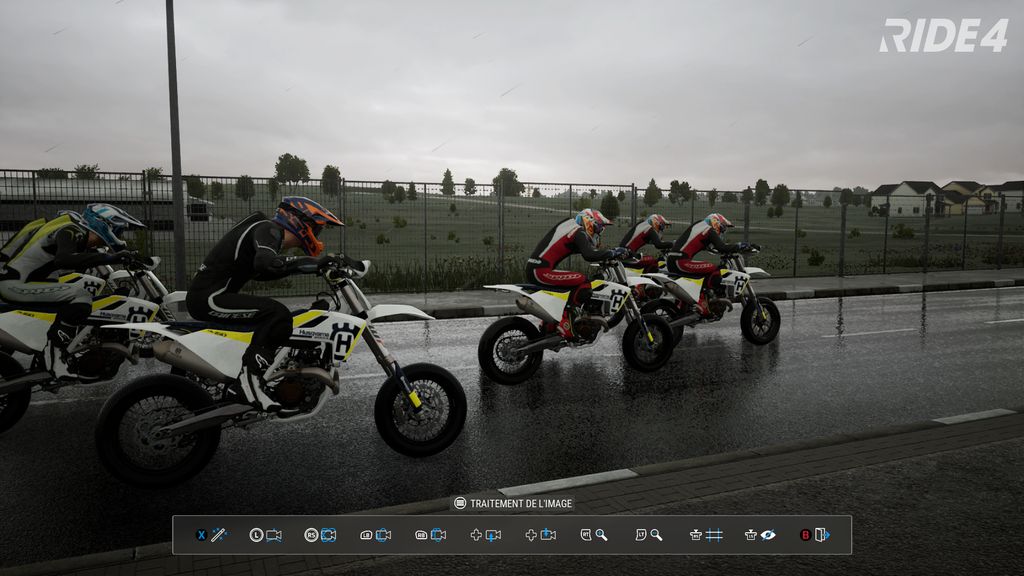Toggle the hide-interface crossed eye icon

click(x=768, y=536)
